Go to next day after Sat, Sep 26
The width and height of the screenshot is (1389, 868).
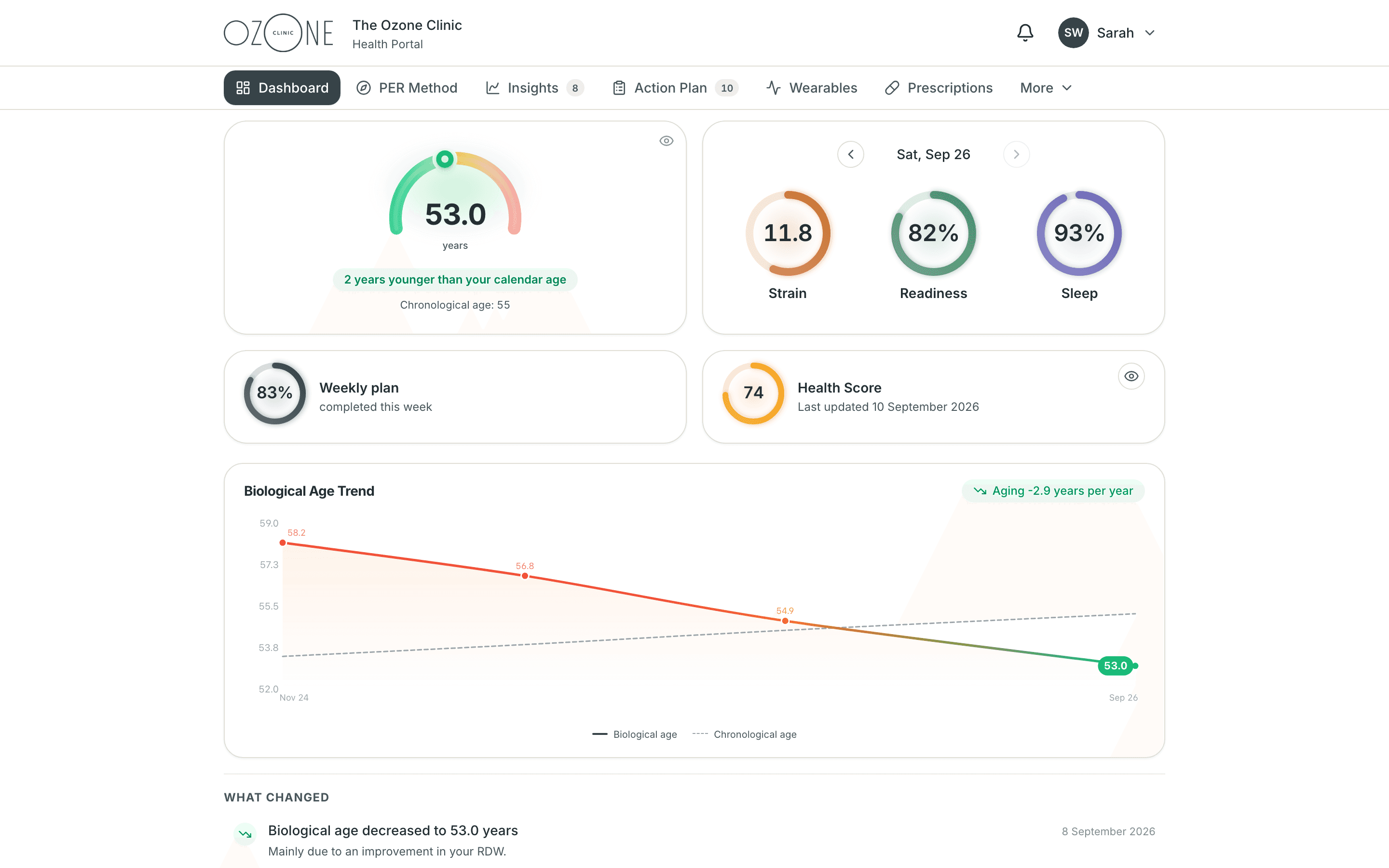click(1016, 154)
